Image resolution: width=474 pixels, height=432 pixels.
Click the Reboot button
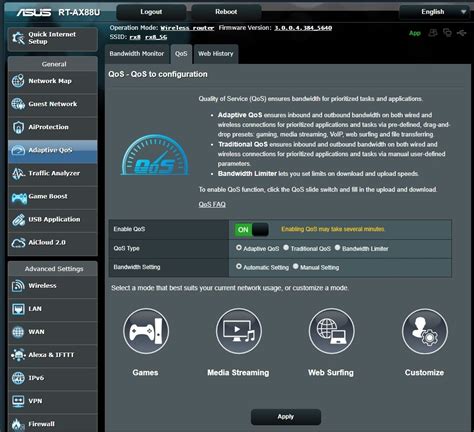pyautogui.click(x=226, y=12)
